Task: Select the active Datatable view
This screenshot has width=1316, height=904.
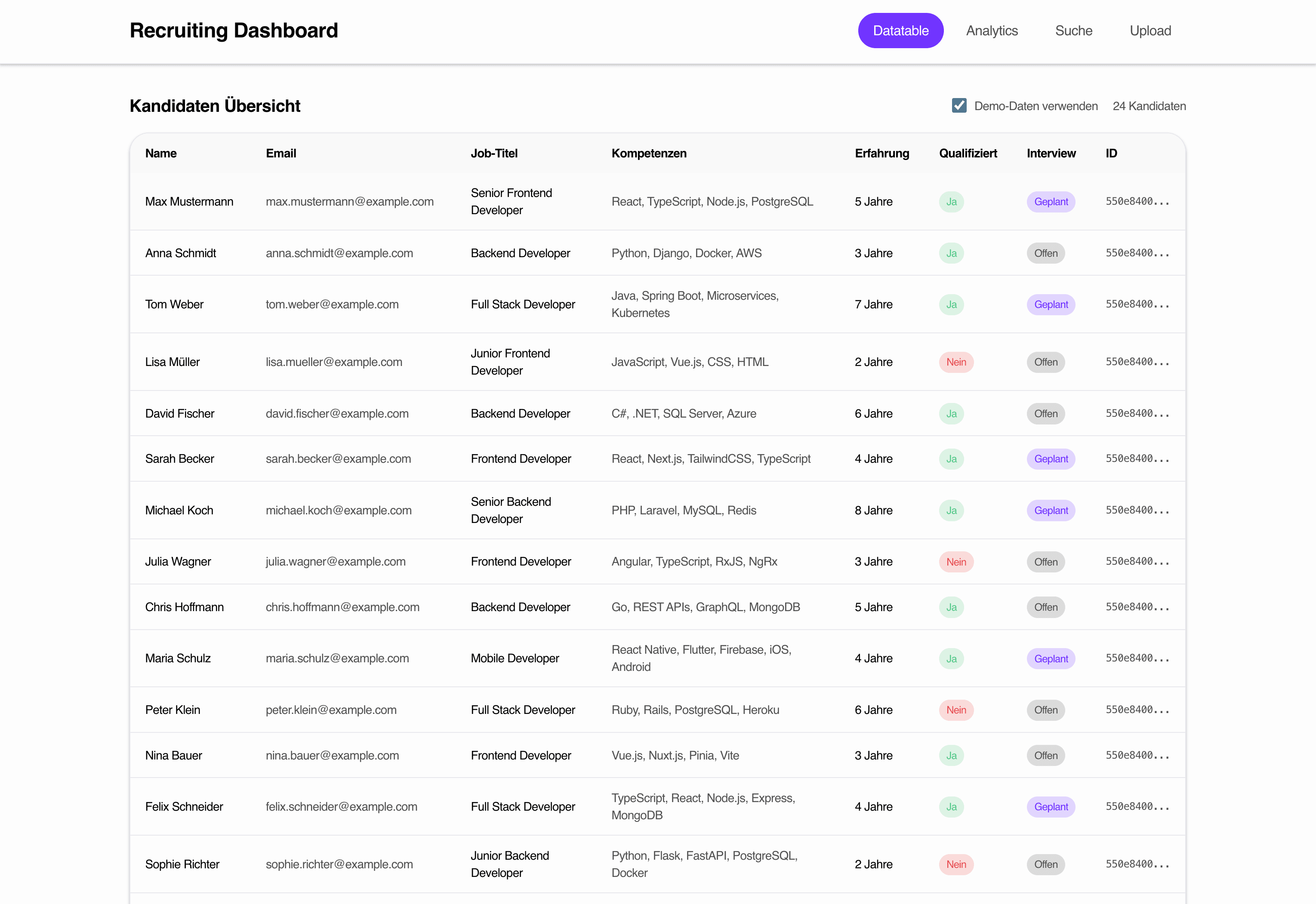Action: 901,30
